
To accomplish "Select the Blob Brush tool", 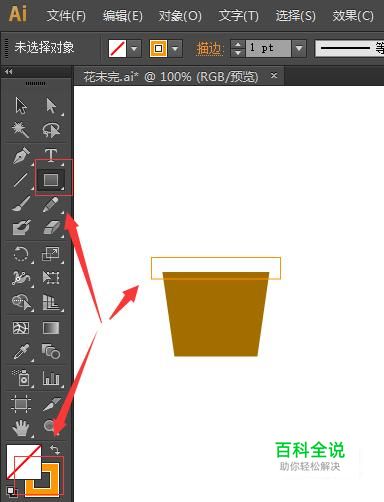I will (x=21, y=227).
